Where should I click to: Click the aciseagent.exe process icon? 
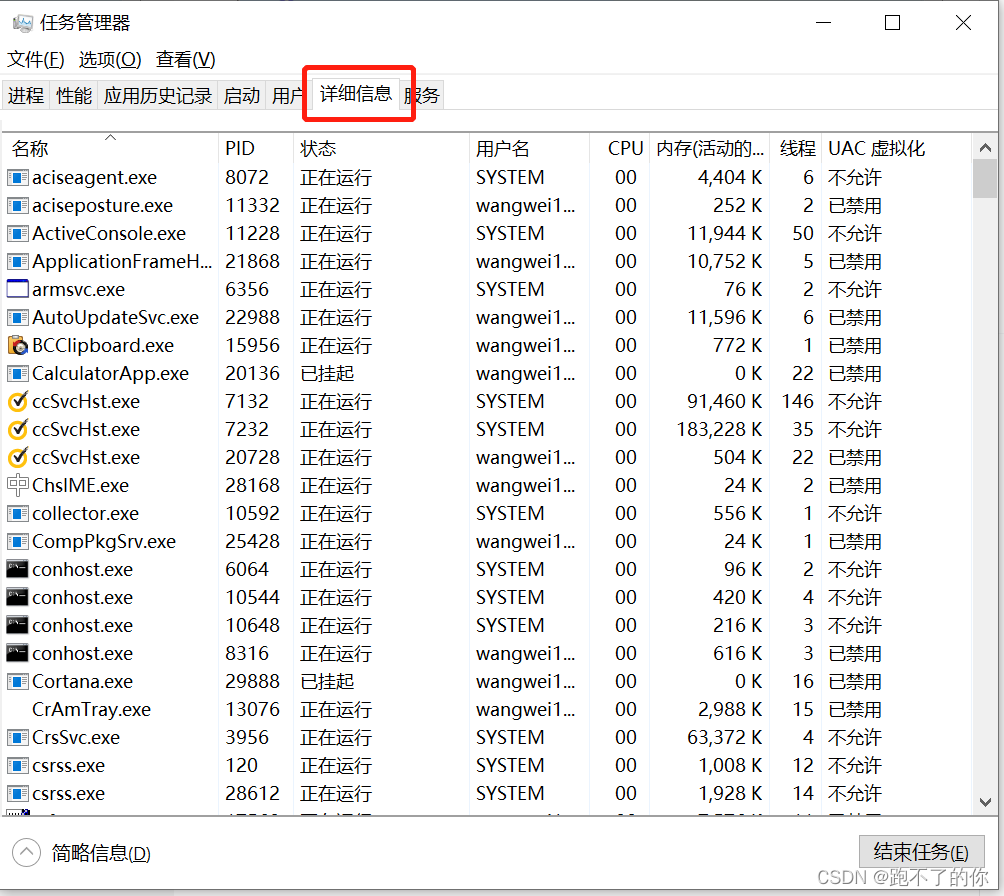18,177
